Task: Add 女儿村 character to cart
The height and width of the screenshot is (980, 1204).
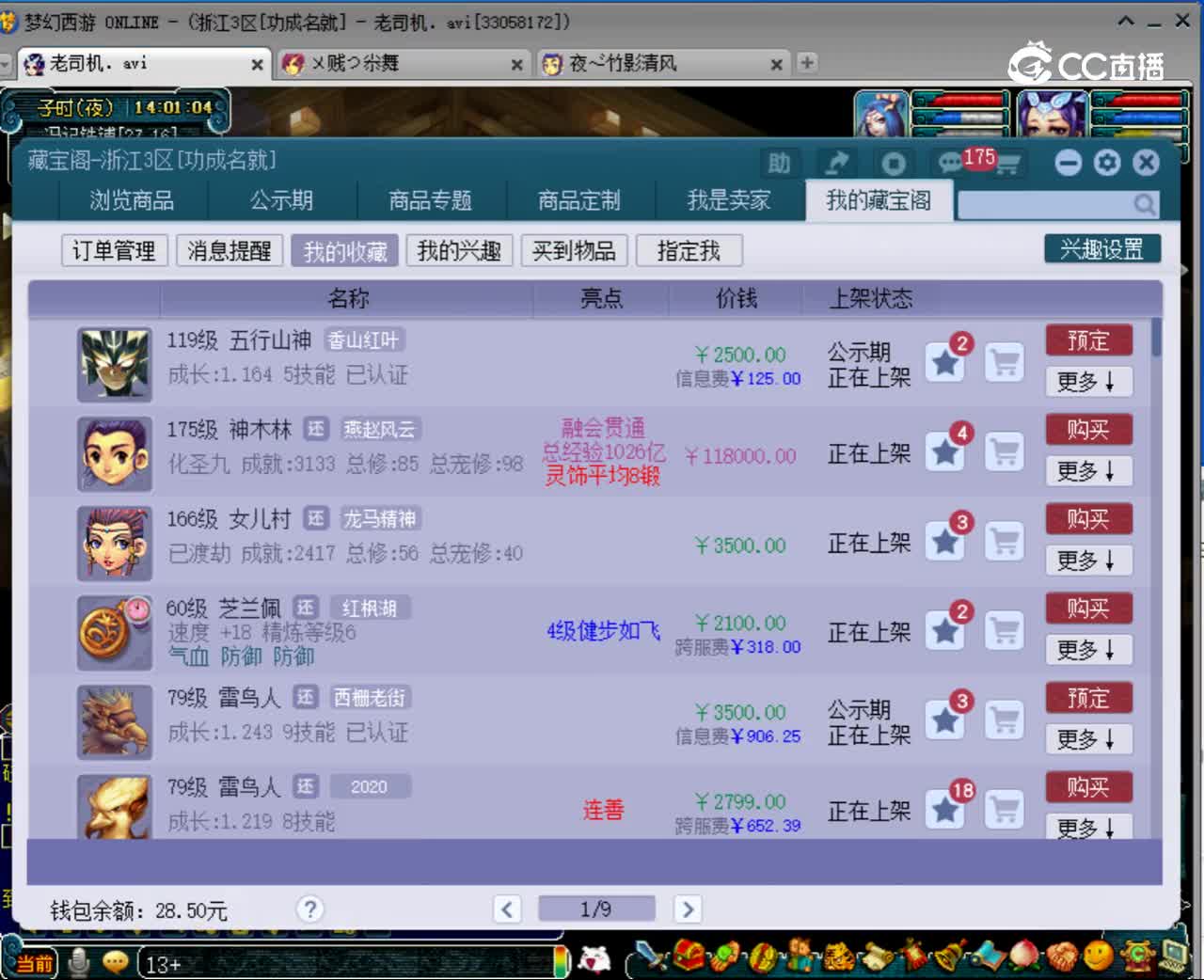Action: coord(1005,542)
